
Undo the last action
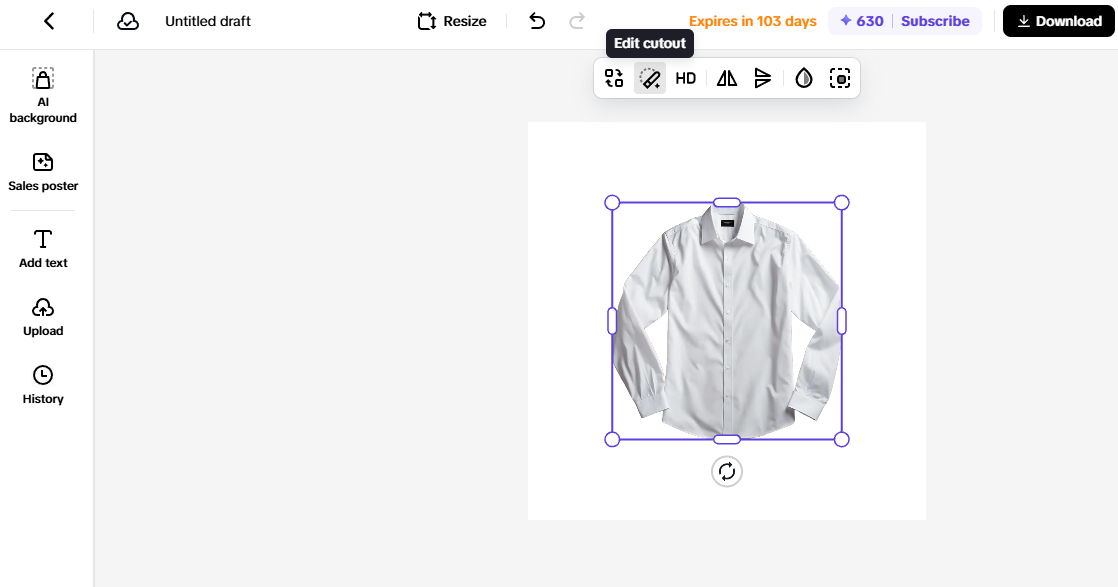click(x=537, y=21)
